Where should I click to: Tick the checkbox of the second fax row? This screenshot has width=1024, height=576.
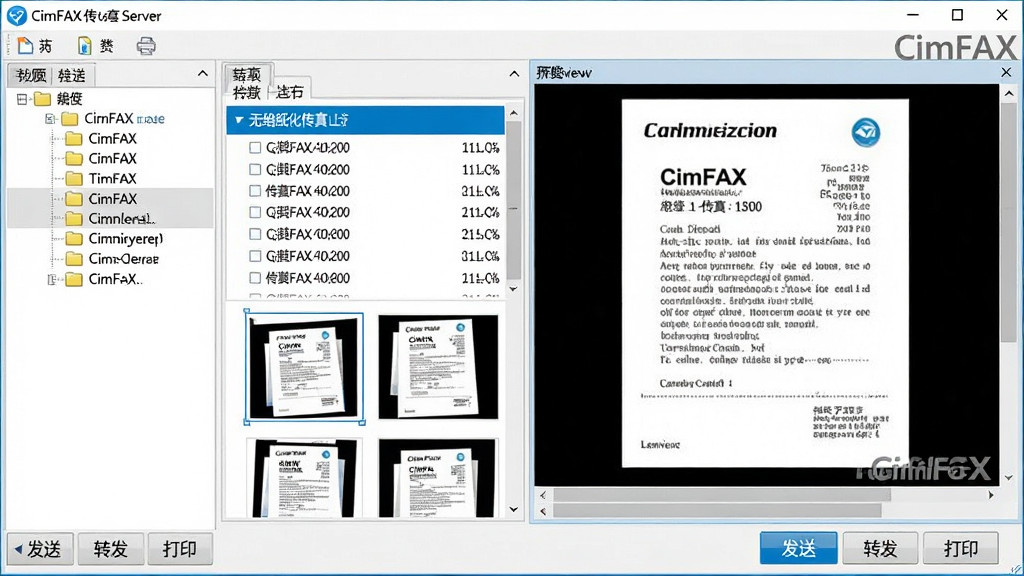pos(255,169)
